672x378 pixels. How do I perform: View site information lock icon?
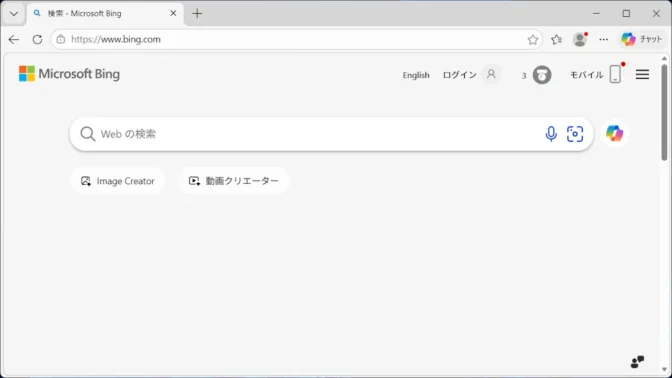tap(61, 39)
